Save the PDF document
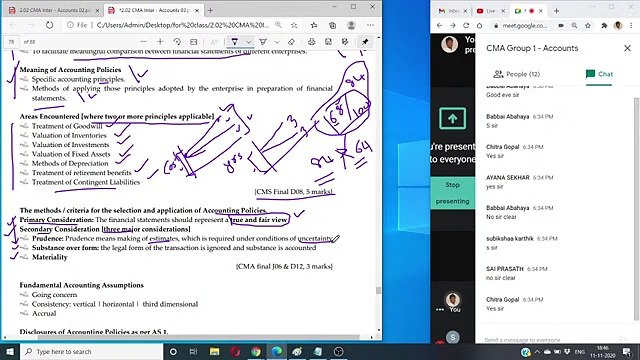The width and height of the screenshot is (640, 360). (328, 42)
